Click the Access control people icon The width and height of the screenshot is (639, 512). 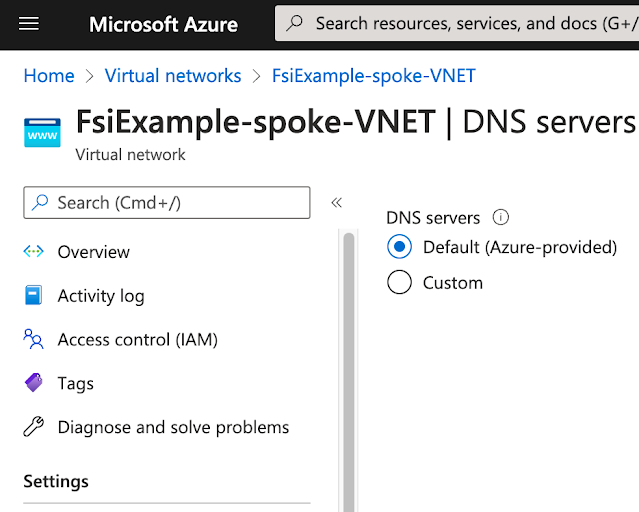[x=33, y=340]
